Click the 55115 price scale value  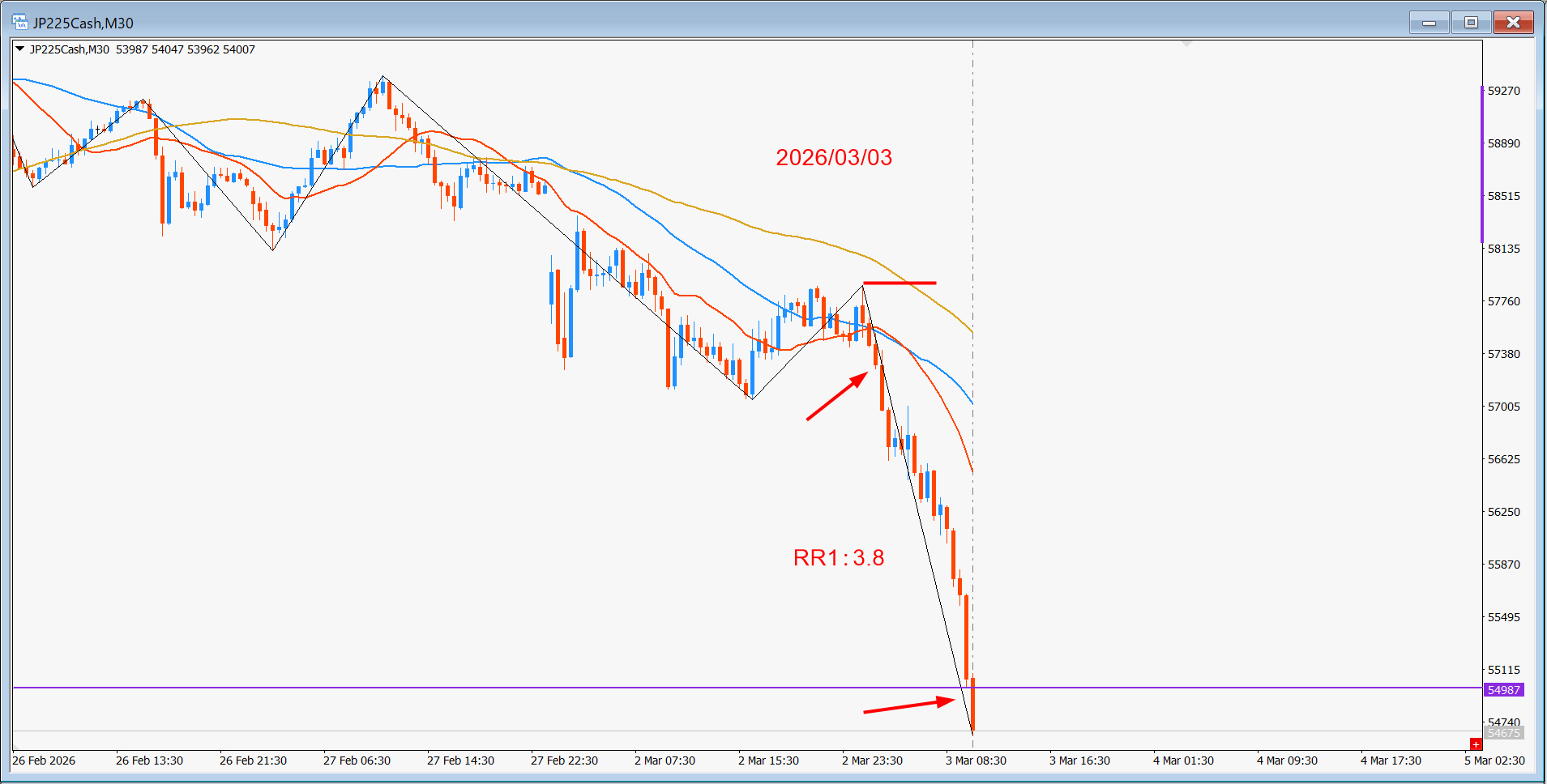1504,670
